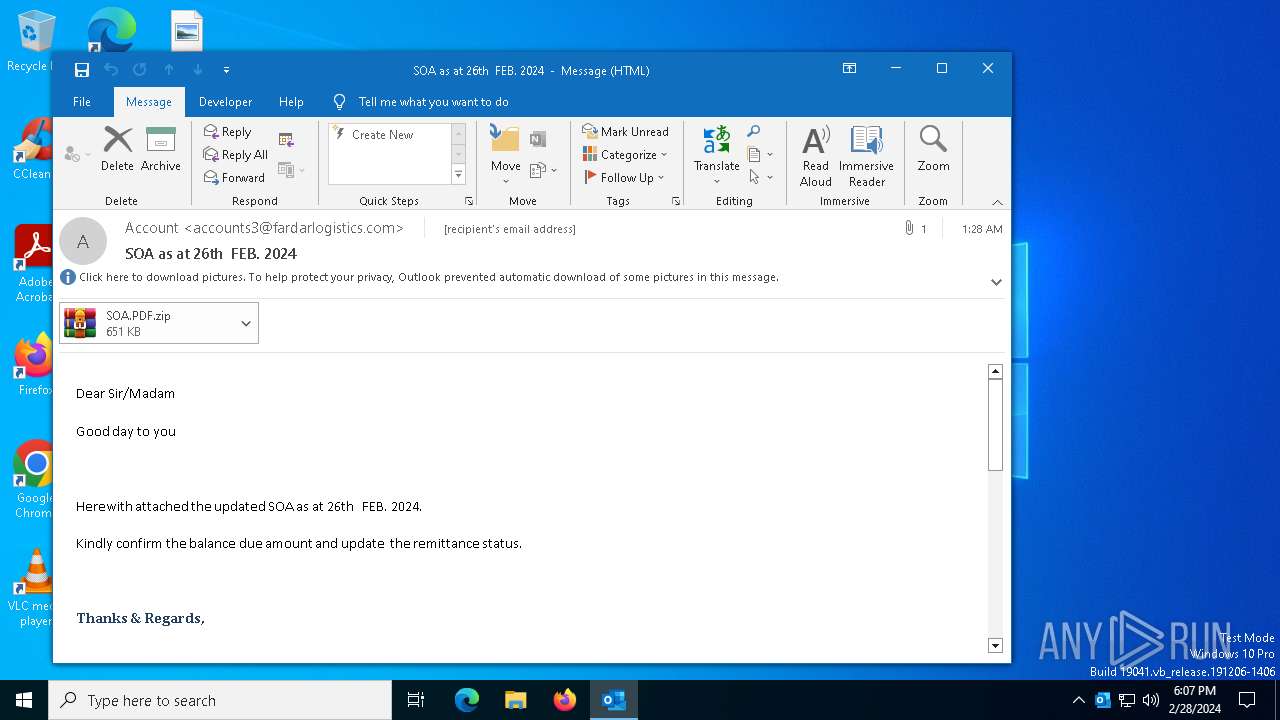Click the sender avatar circle

pos(83,241)
